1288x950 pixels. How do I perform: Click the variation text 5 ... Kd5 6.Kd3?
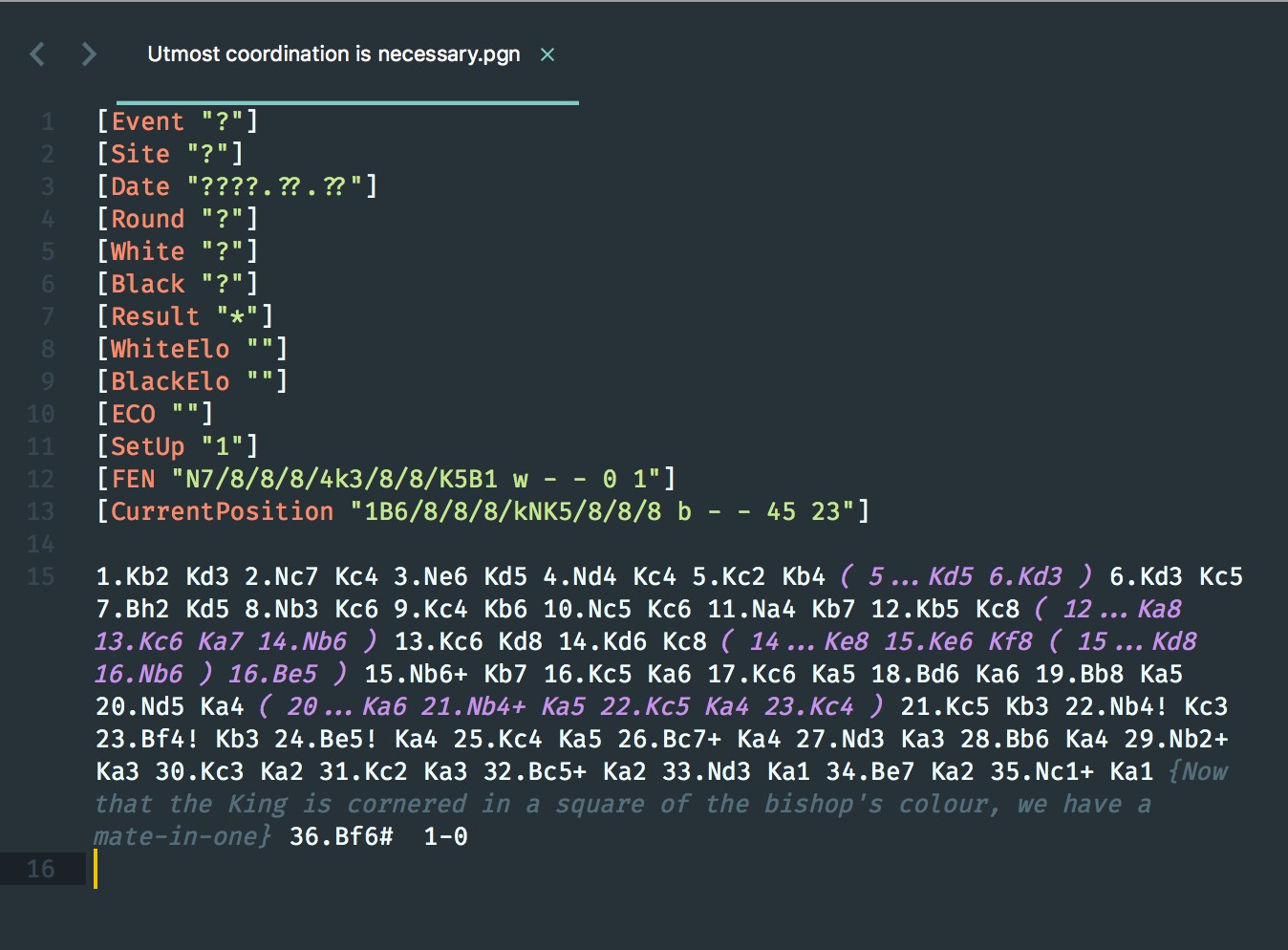tap(965, 576)
